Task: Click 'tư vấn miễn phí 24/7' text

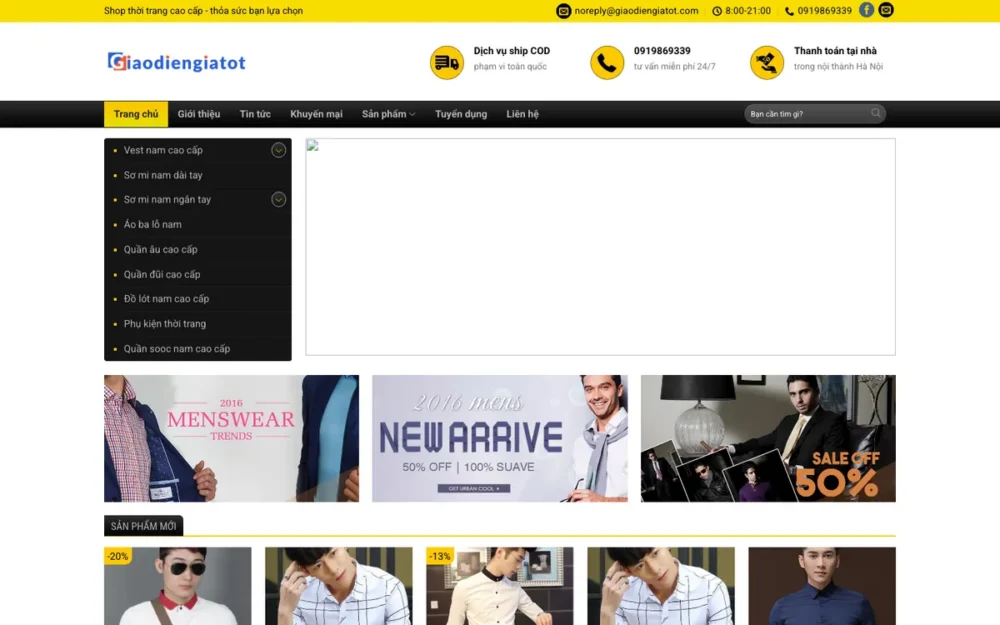Action: tap(674, 66)
